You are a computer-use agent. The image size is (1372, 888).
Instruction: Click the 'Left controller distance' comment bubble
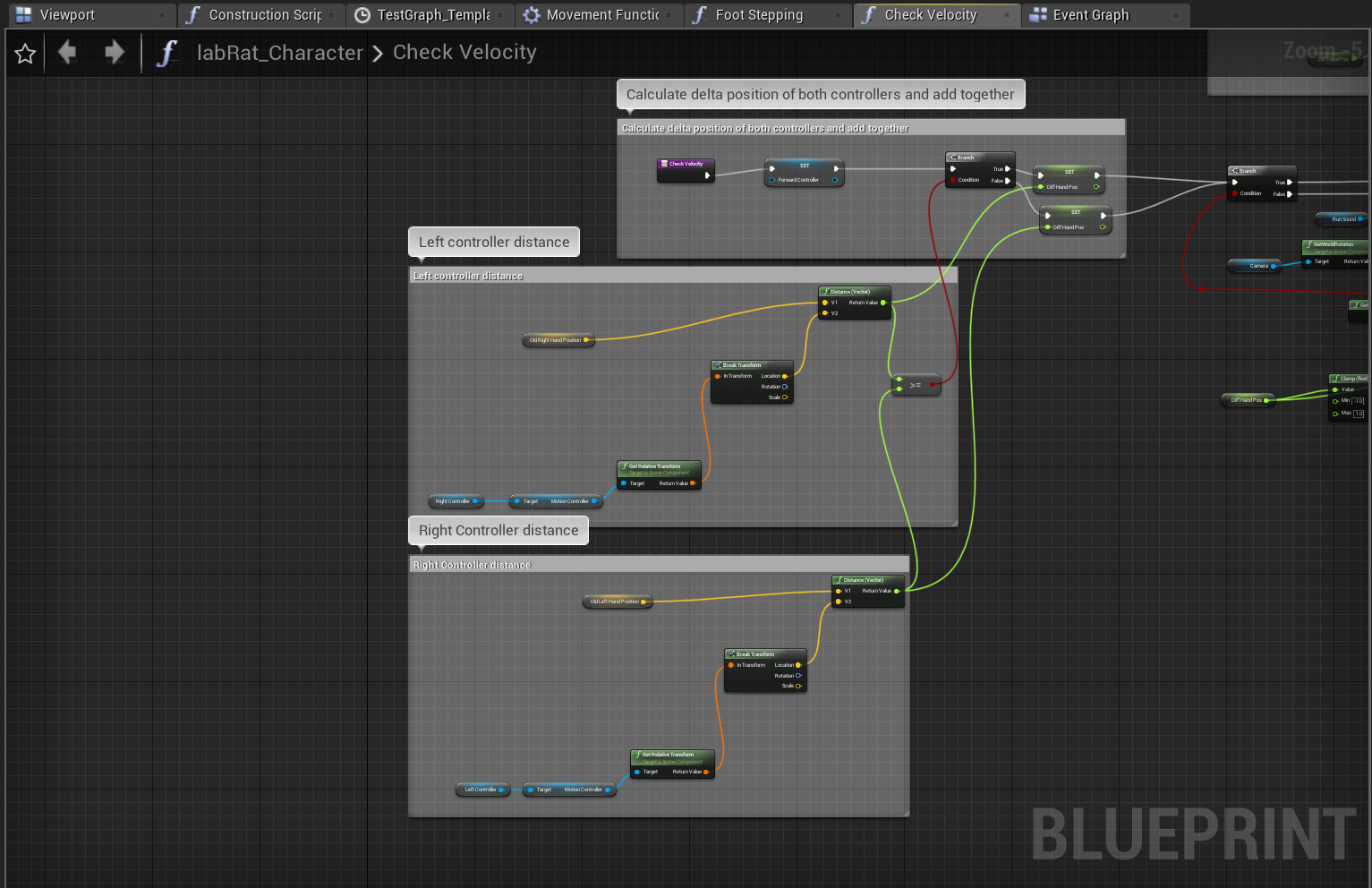[494, 242]
